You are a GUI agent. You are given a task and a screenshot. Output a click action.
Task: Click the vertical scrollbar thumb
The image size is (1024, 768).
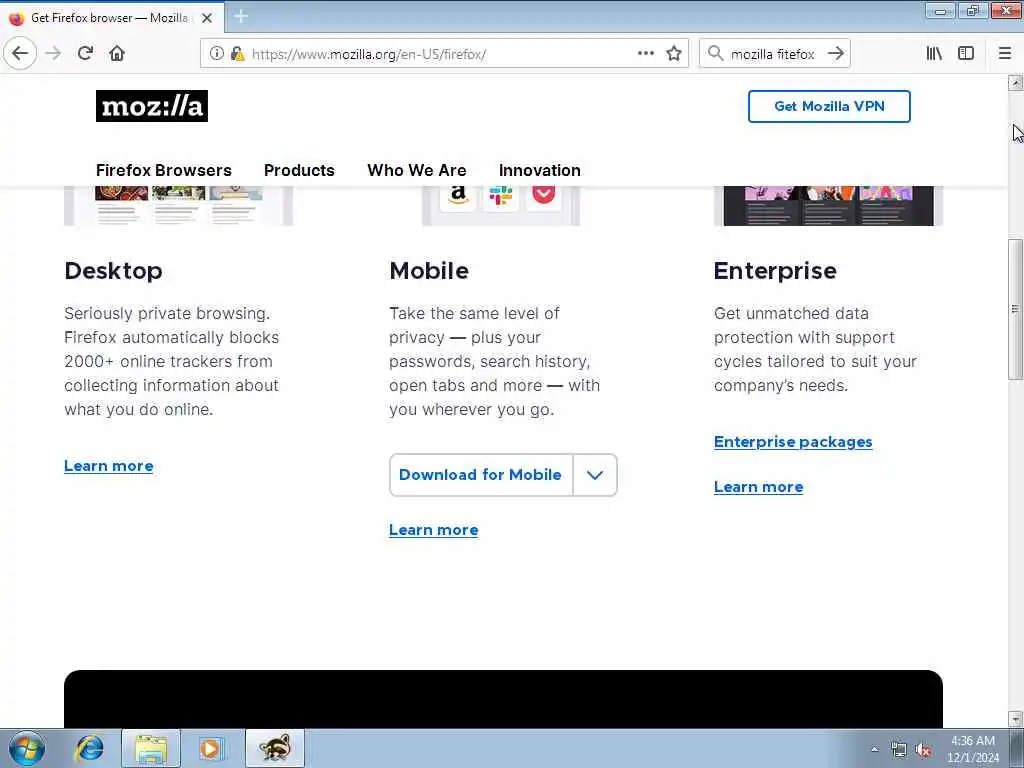pyautogui.click(x=1015, y=309)
